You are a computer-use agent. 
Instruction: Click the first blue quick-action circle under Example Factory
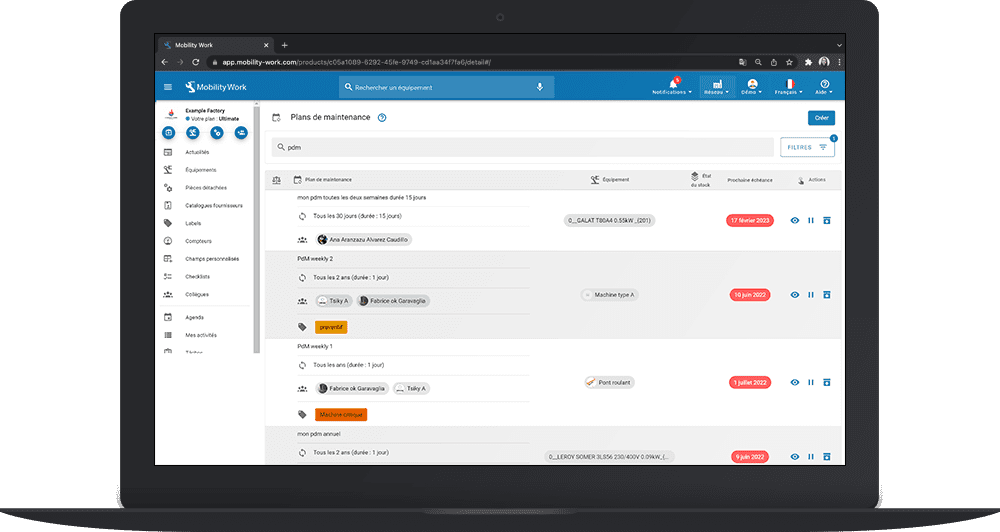pyautogui.click(x=168, y=133)
